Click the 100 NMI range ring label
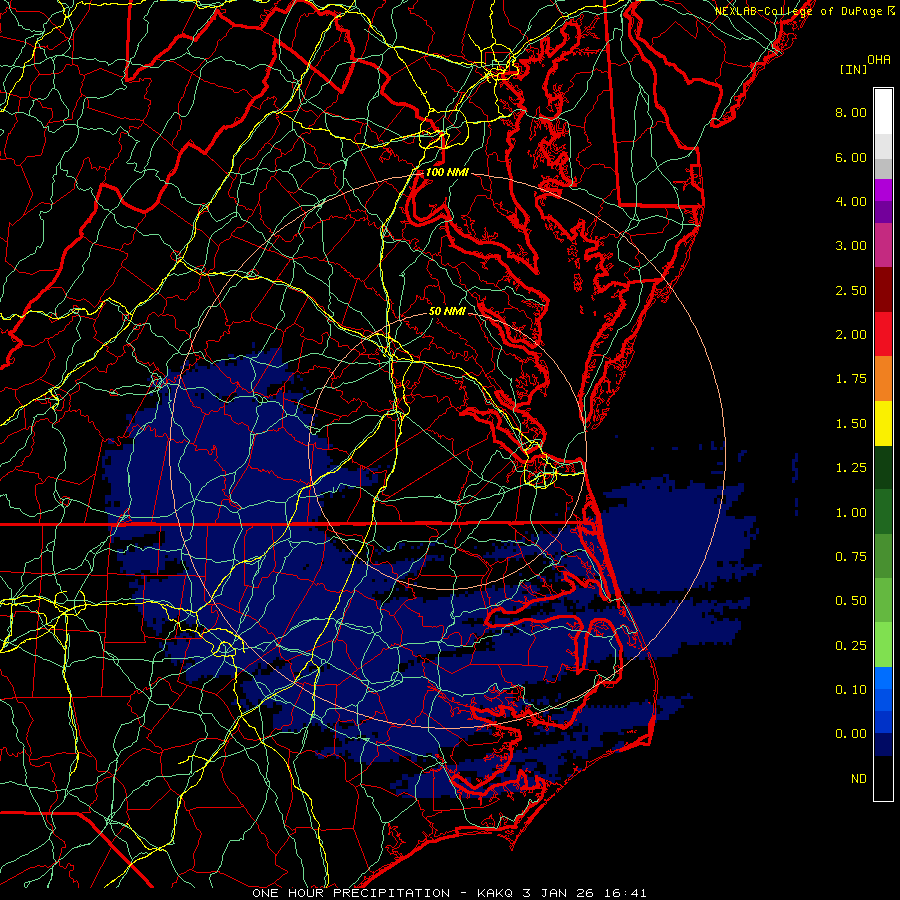This screenshot has height=900, width=900. 447,172
